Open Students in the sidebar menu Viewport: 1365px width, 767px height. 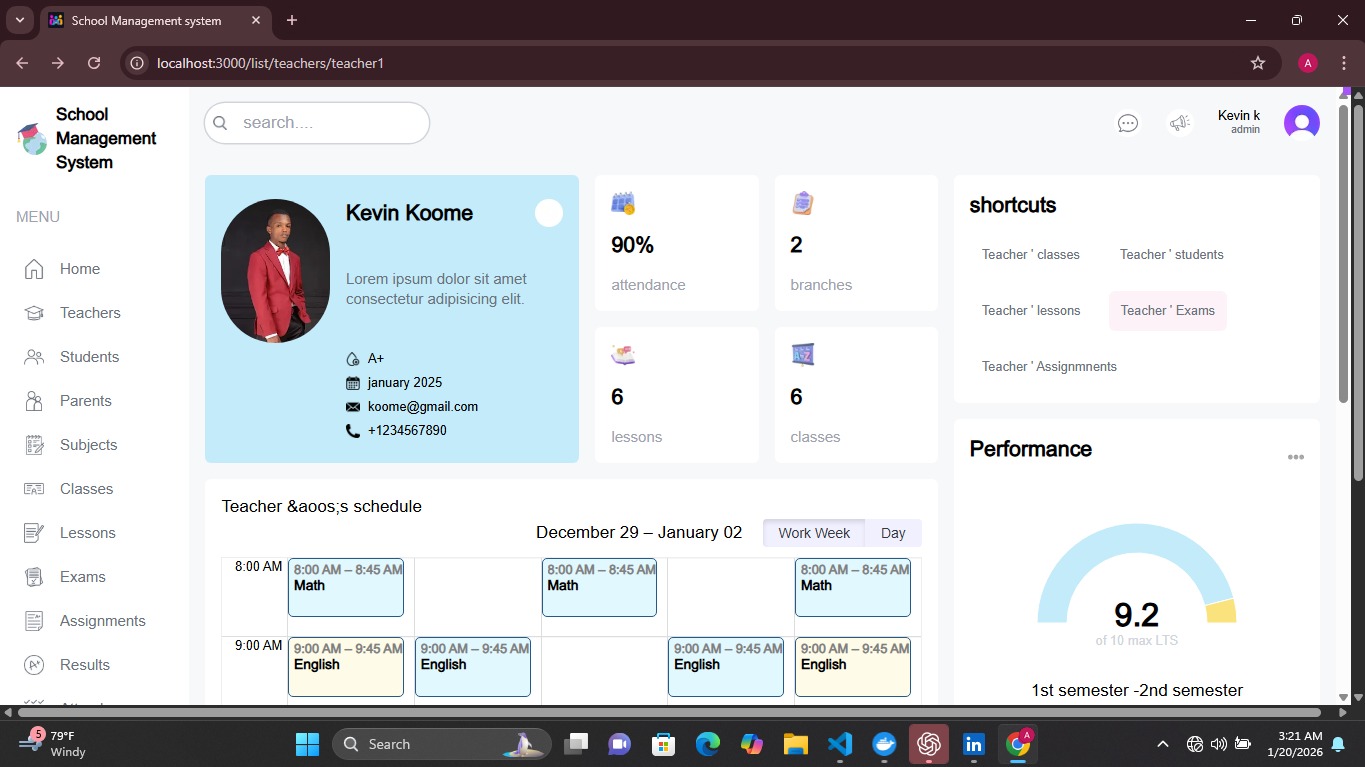point(89,357)
